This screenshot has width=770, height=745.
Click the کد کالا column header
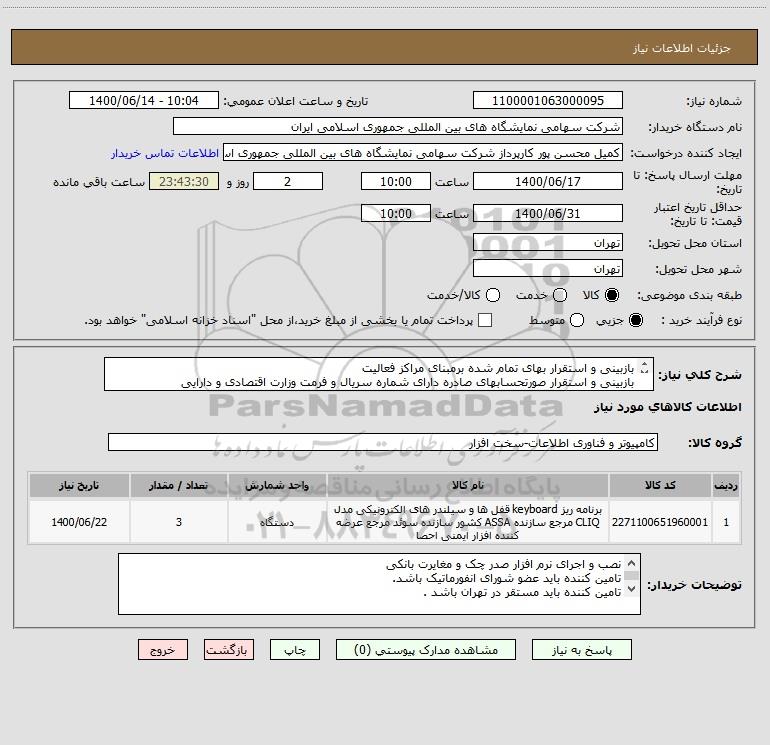(660, 485)
